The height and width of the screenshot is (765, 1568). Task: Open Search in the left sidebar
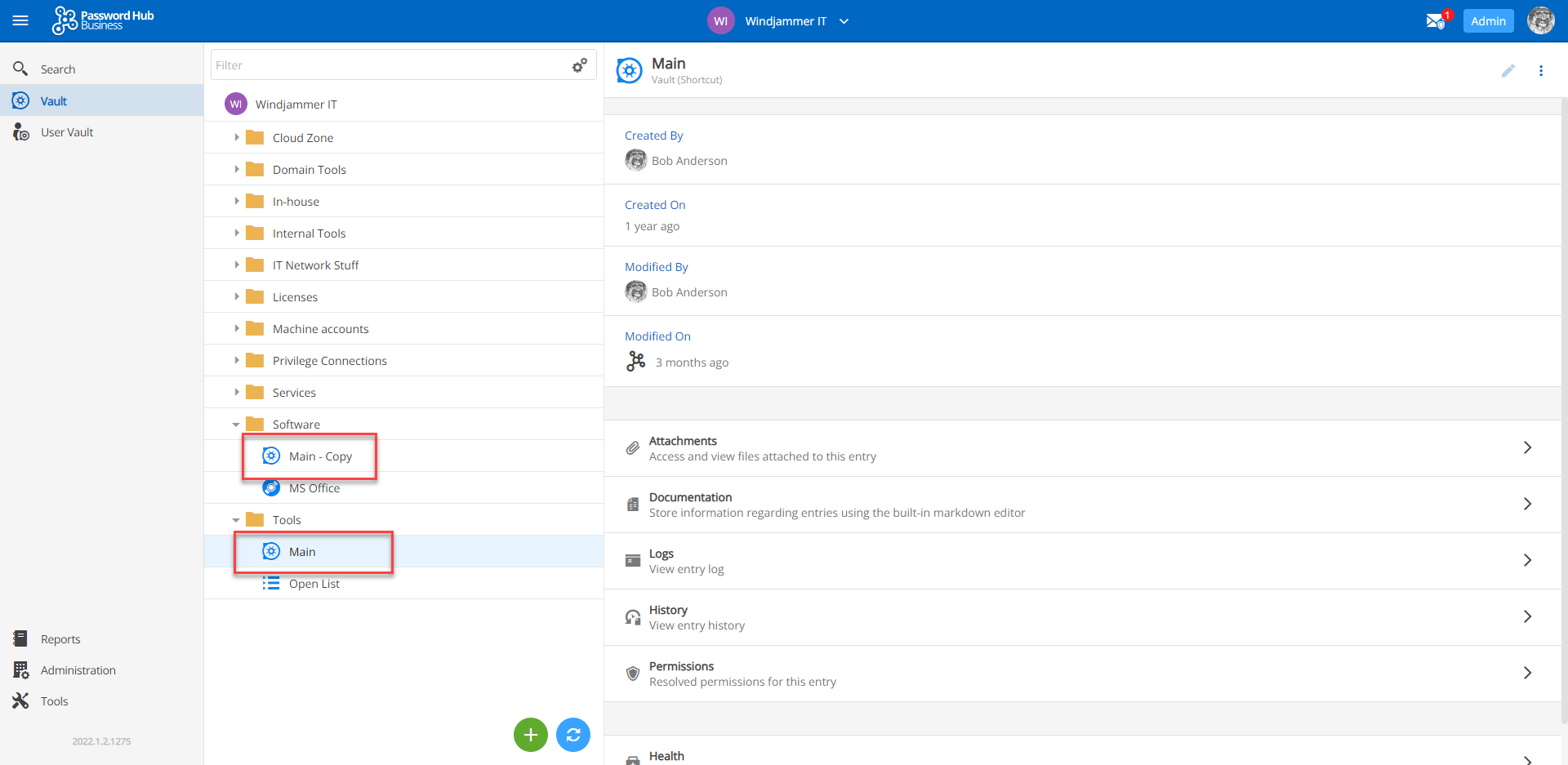(x=57, y=69)
